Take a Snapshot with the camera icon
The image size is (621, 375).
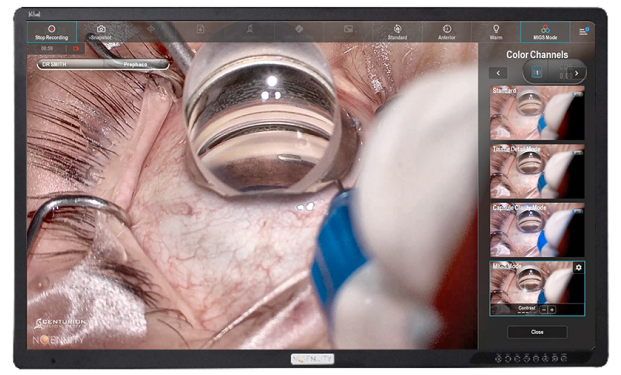[101, 32]
